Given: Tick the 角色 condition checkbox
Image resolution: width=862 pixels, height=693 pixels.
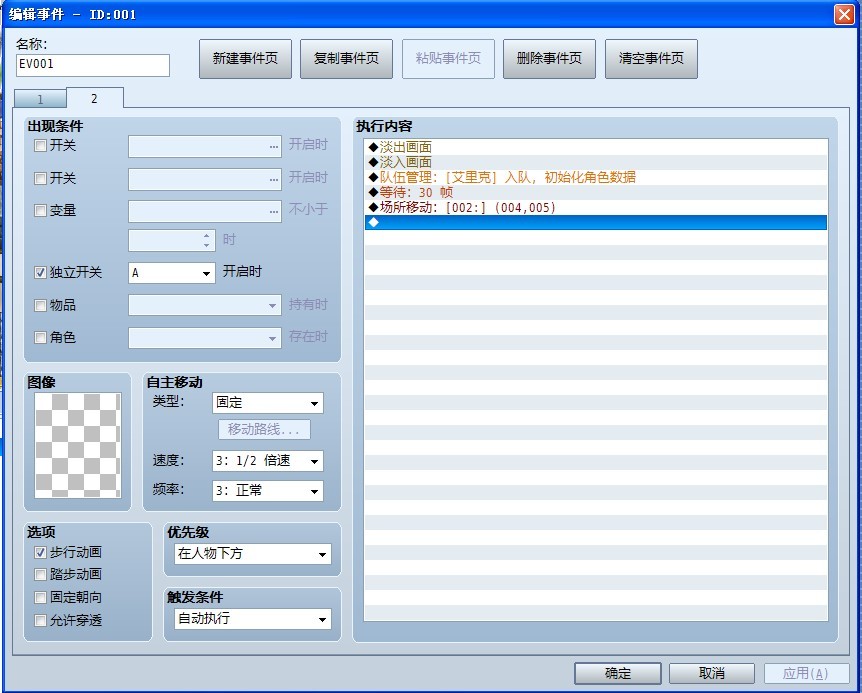Looking at the screenshot, I should (x=40, y=337).
